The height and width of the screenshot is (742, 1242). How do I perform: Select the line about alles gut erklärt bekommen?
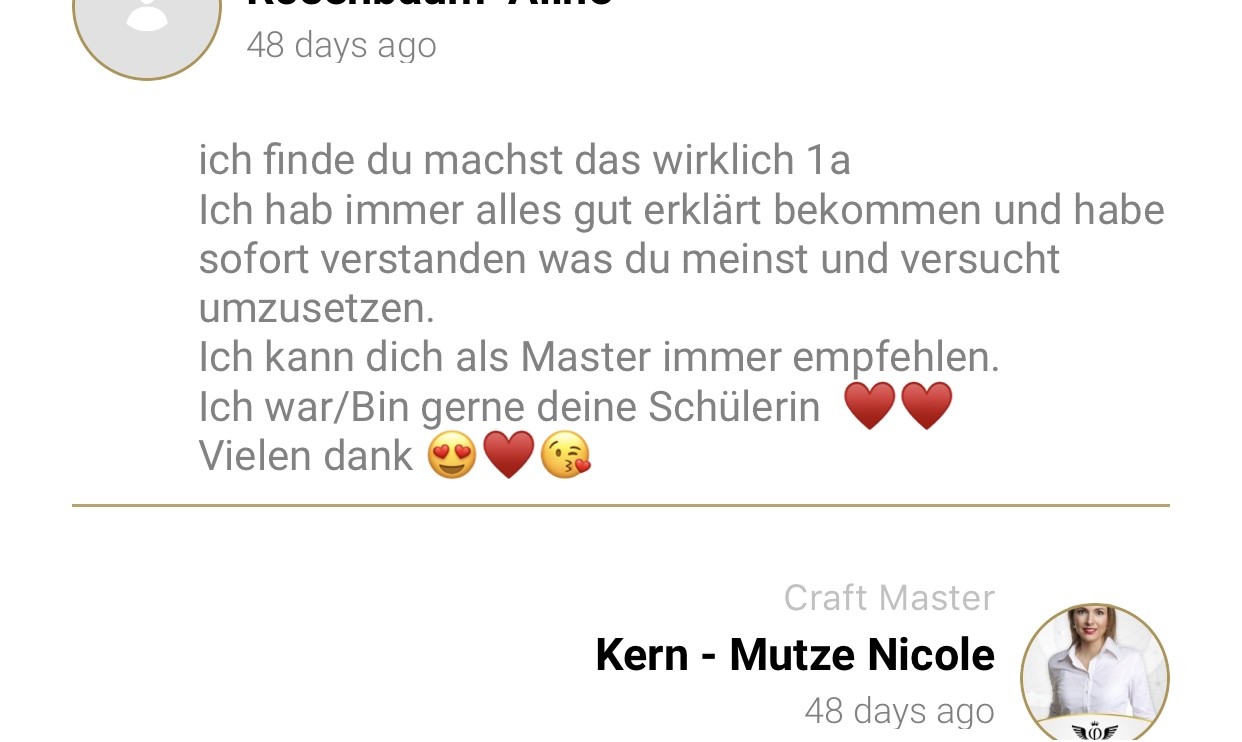pyautogui.click(x=681, y=210)
